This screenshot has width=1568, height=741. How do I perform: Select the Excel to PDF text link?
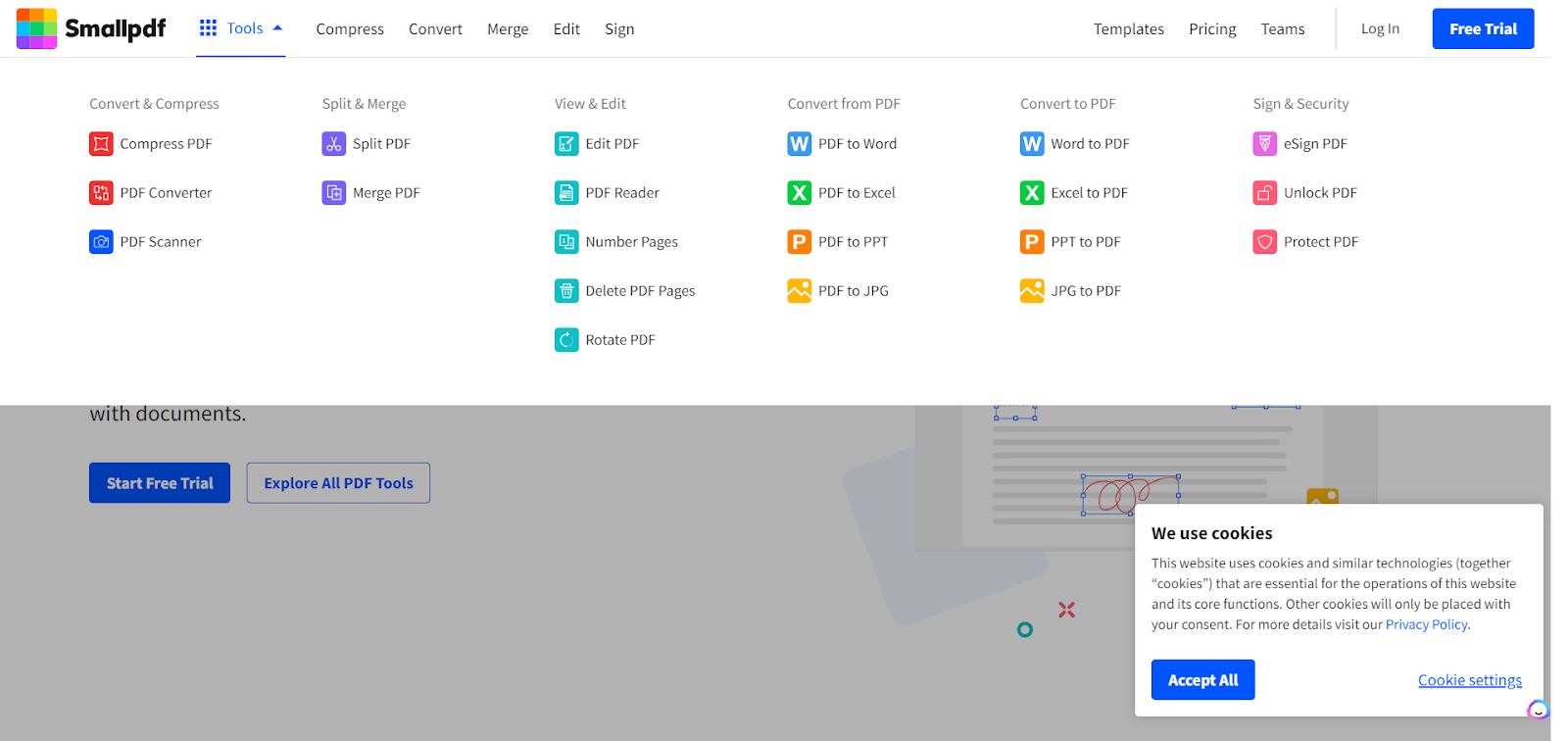pyautogui.click(x=1090, y=193)
